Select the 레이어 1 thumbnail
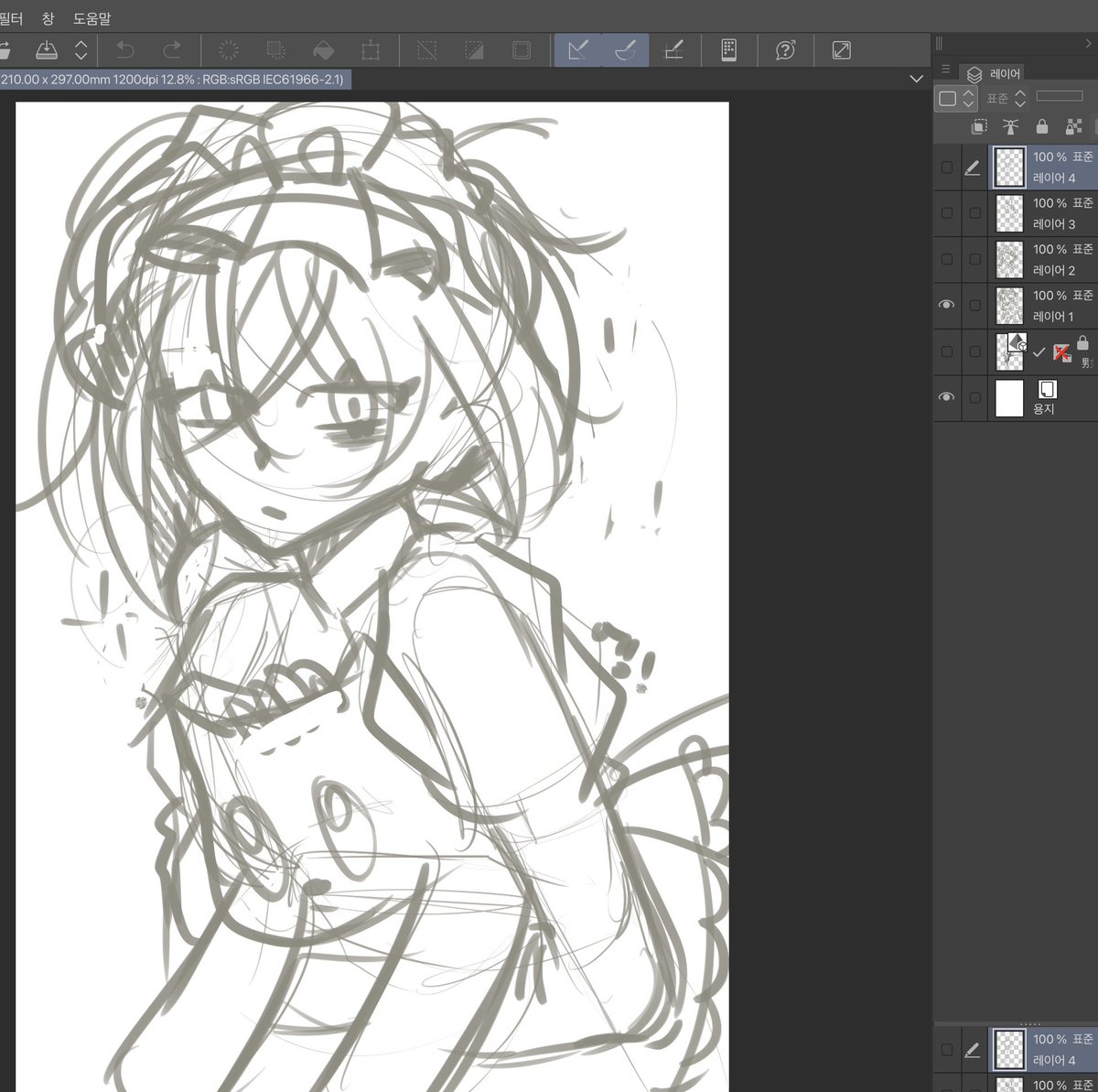 point(1009,305)
